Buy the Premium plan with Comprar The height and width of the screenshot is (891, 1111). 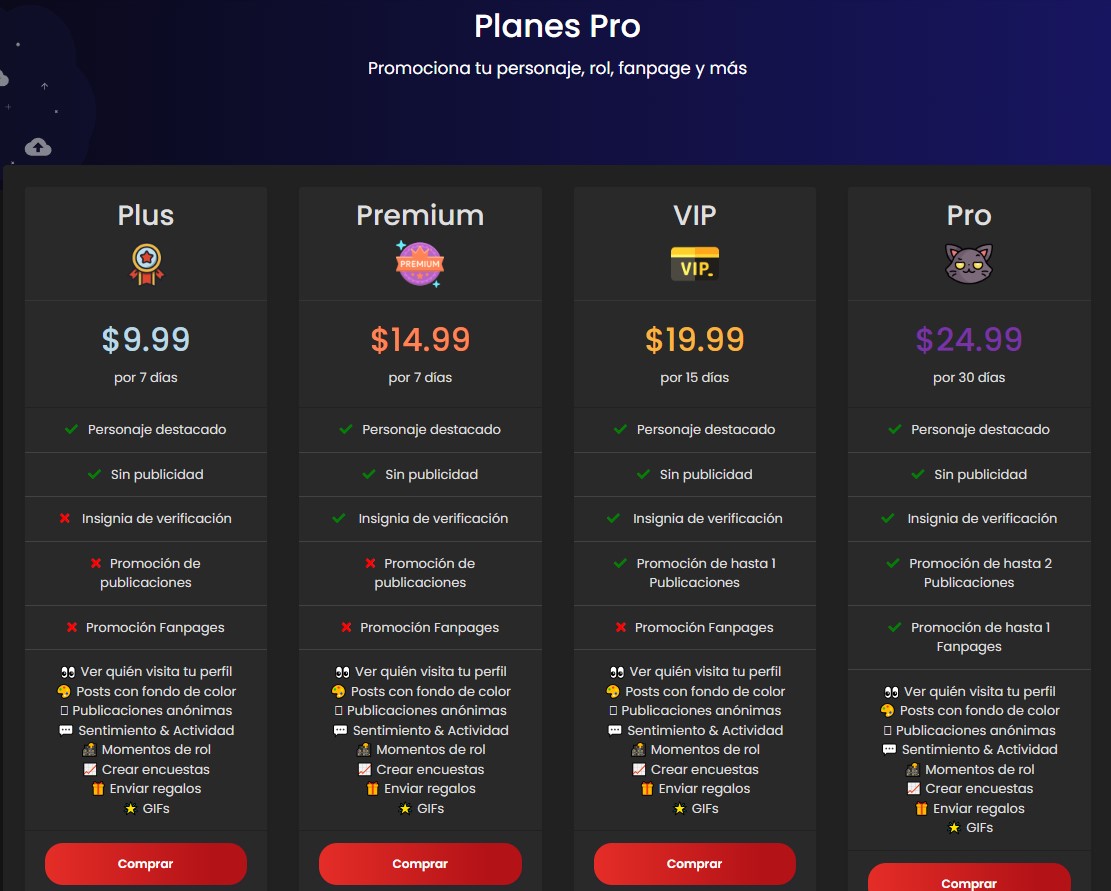(420, 863)
